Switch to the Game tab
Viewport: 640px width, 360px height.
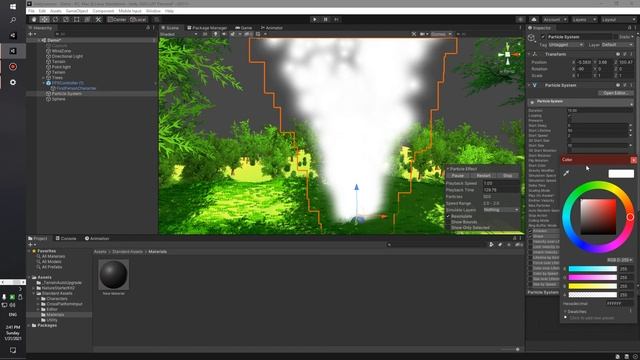point(244,28)
